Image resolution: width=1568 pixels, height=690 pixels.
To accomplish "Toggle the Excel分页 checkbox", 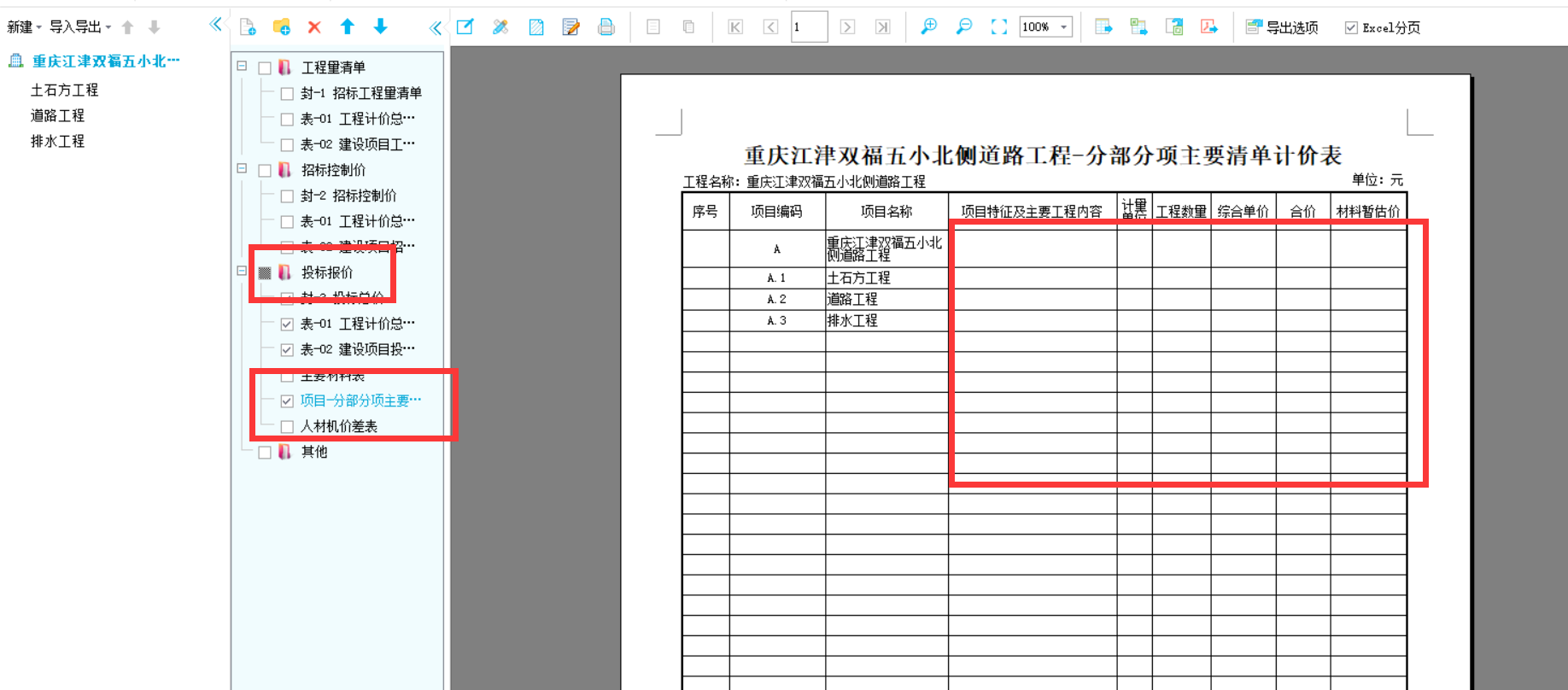I will (x=1351, y=28).
